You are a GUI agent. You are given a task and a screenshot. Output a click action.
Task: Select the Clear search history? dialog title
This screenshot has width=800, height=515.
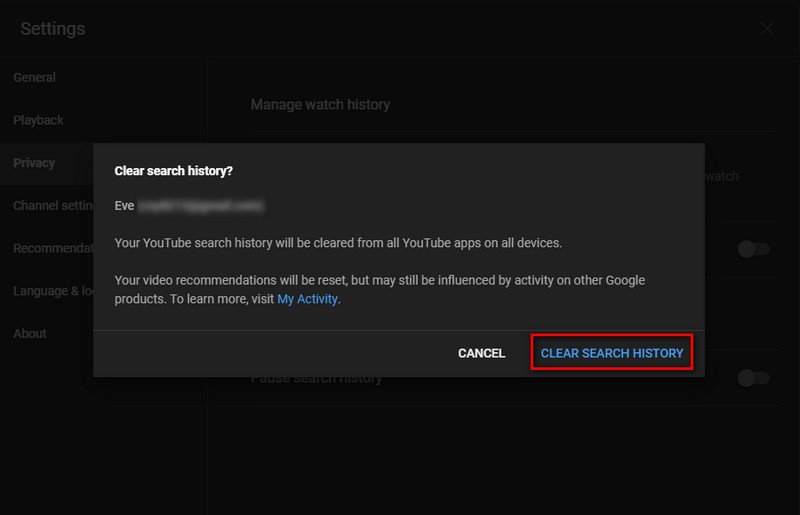tap(173, 171)
